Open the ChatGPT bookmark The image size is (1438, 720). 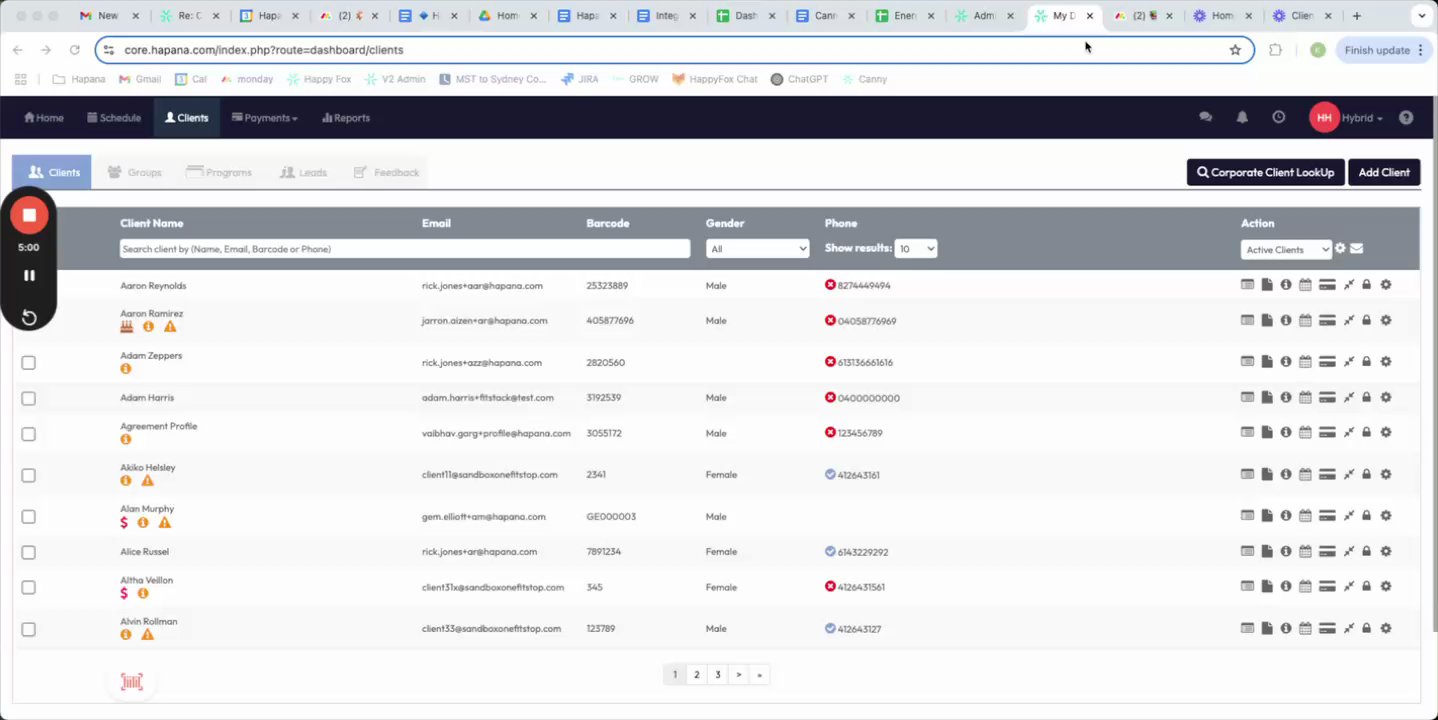point(799,79)
